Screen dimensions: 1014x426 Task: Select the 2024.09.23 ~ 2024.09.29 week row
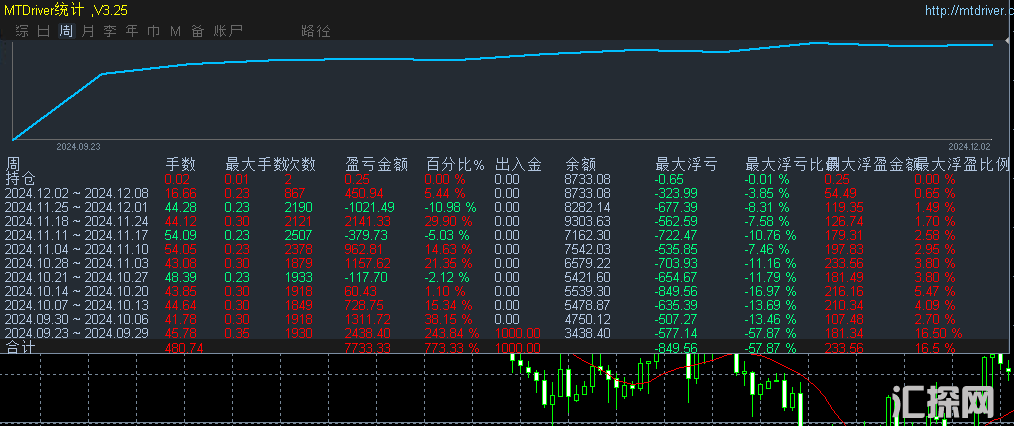tap(76, 333)
